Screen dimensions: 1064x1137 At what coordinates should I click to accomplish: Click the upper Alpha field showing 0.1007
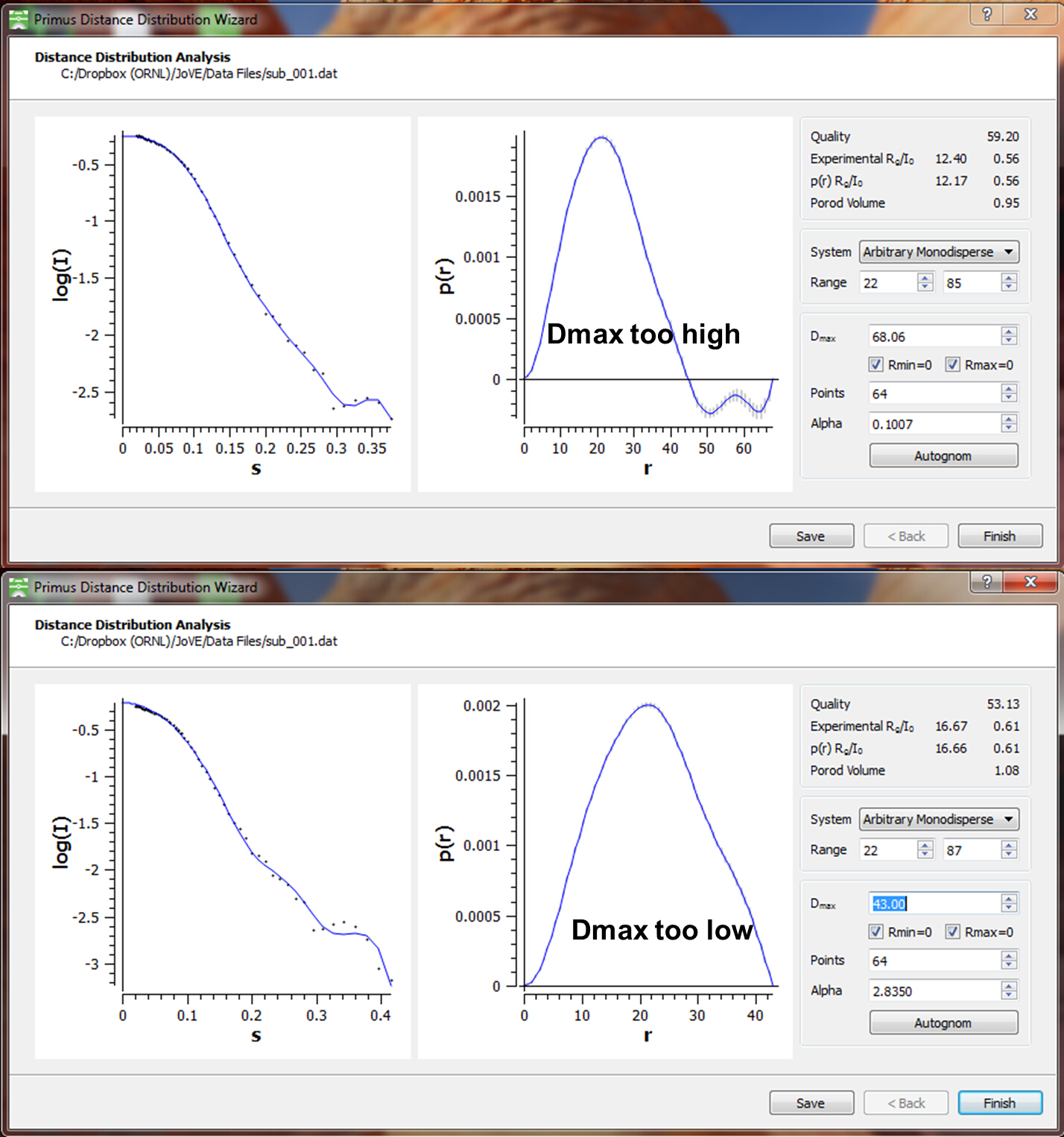934,424
